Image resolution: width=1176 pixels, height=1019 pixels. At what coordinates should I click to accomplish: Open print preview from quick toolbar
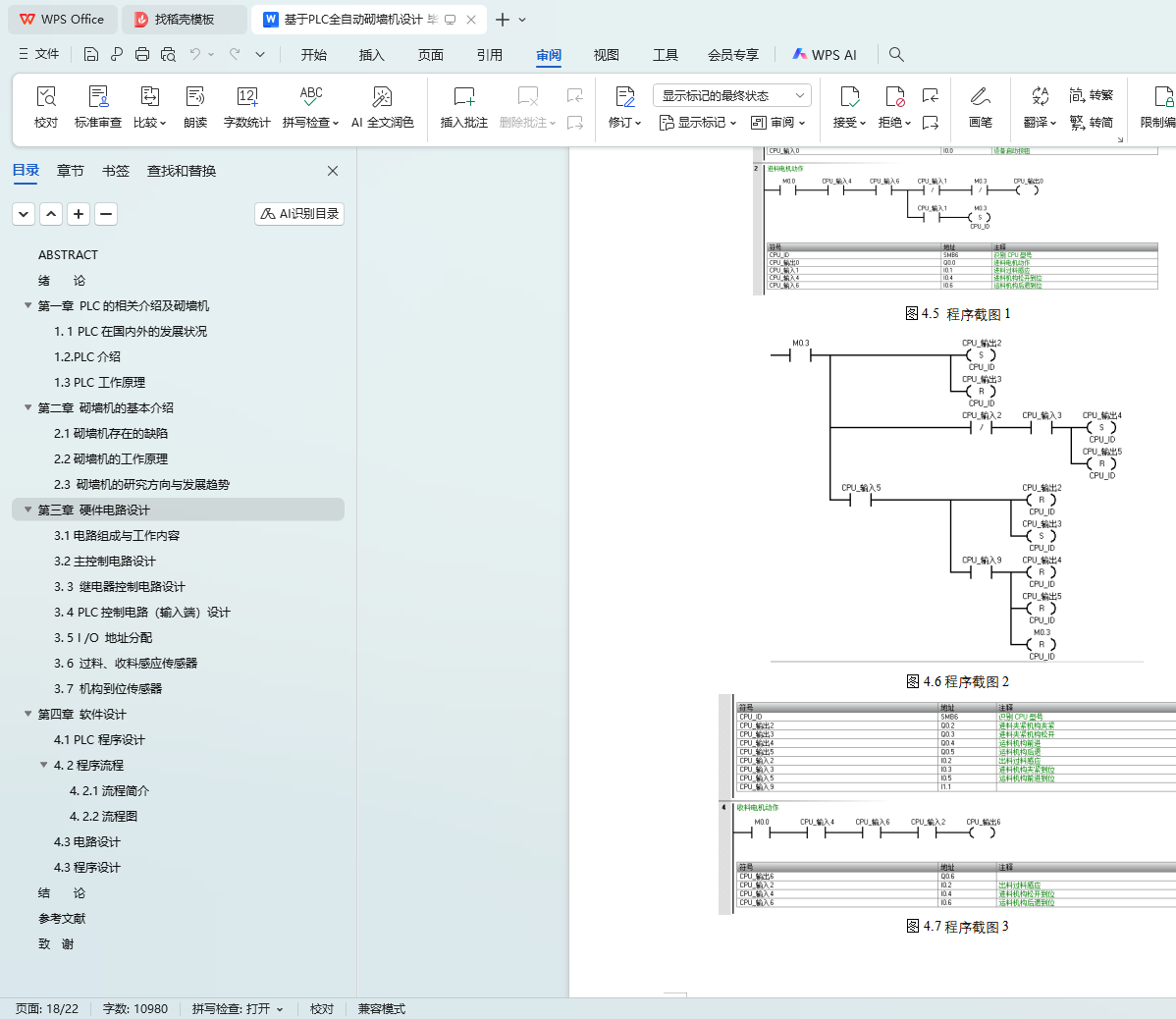(168, 54)
